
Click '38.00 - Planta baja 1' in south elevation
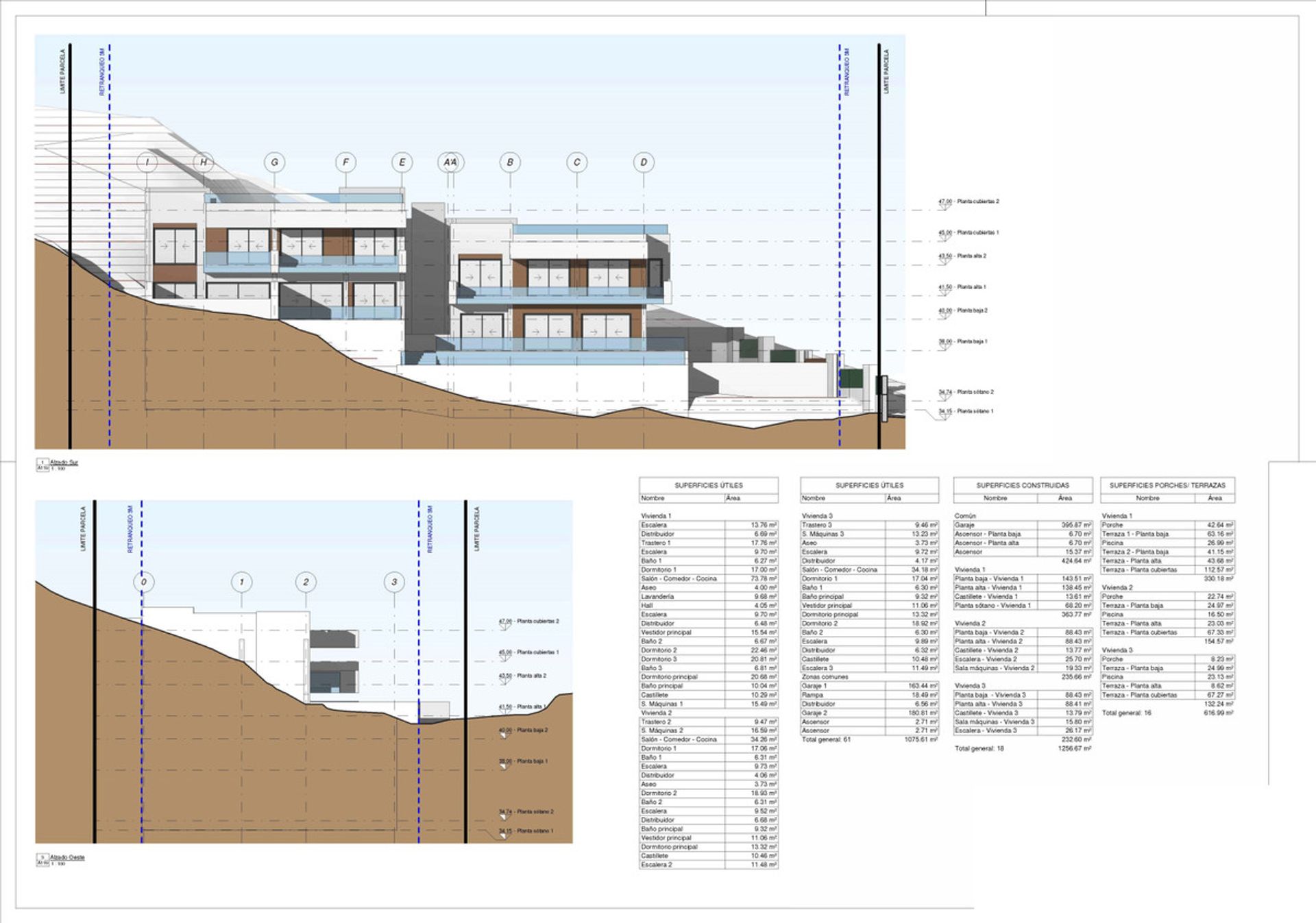[963, 341]
